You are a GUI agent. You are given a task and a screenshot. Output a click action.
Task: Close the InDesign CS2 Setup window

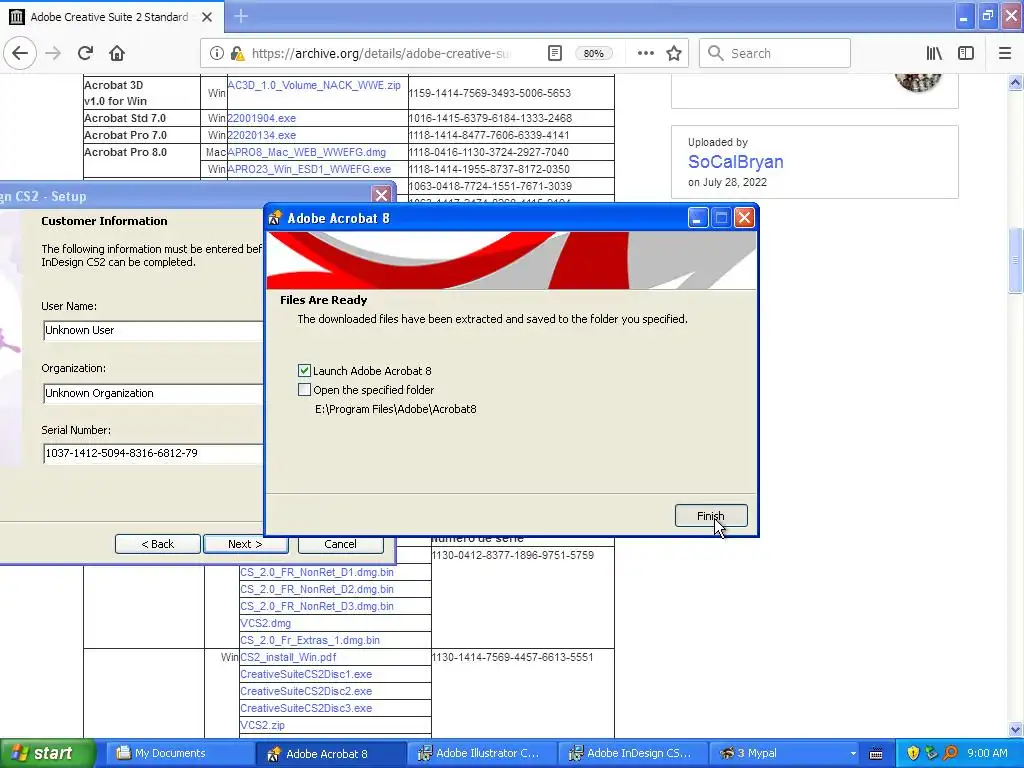[381, 195]
